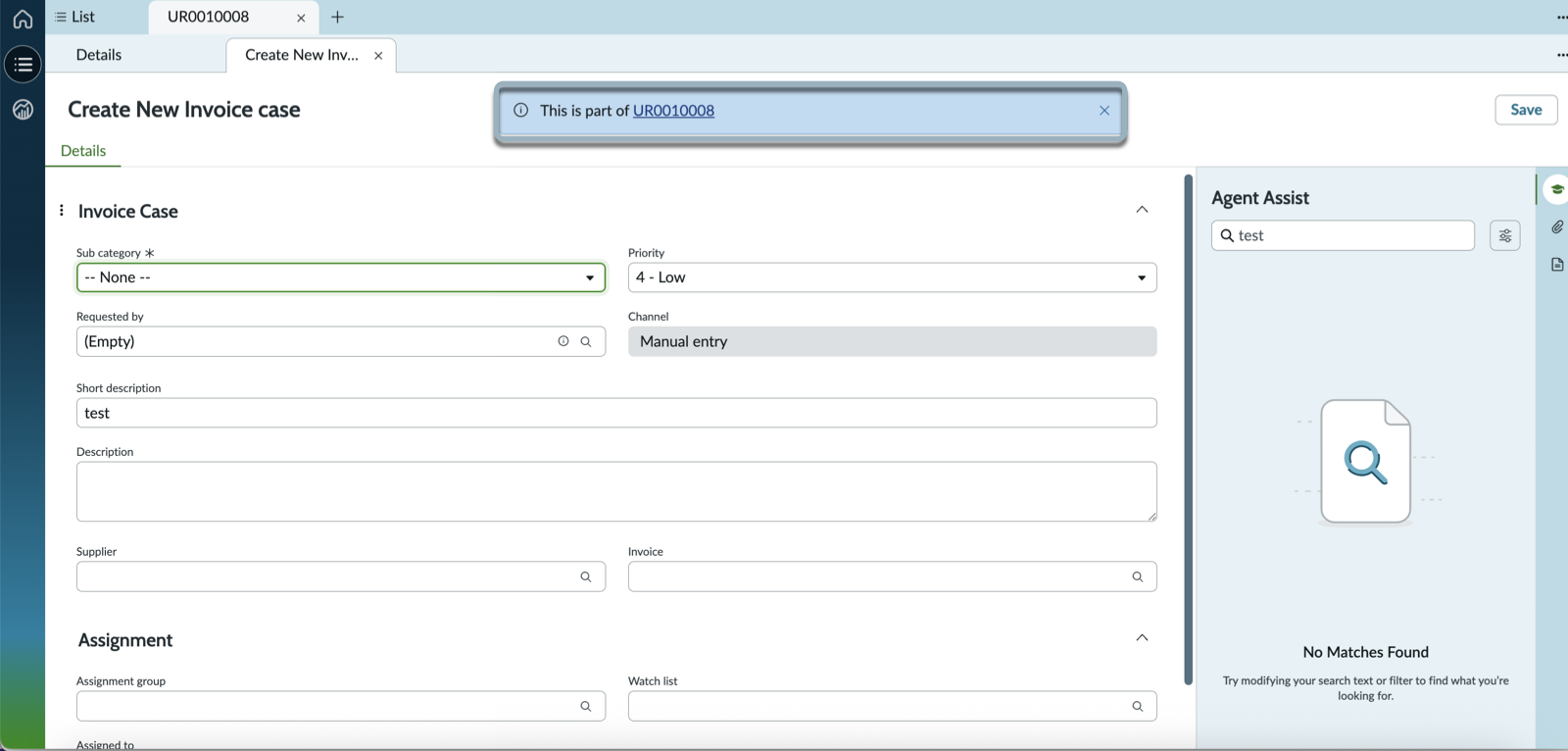The image size is (1568, 751).
Task: Open top bar more options ellipsis
Action: [1561, 18]
